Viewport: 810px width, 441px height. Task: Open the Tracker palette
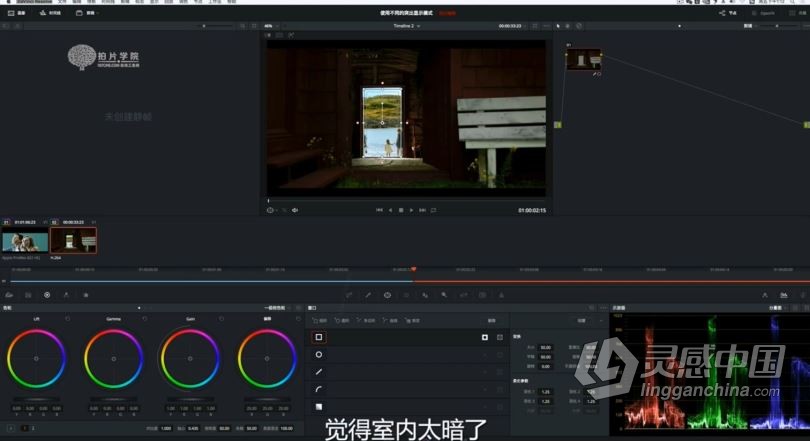click(x=406, y=295)
